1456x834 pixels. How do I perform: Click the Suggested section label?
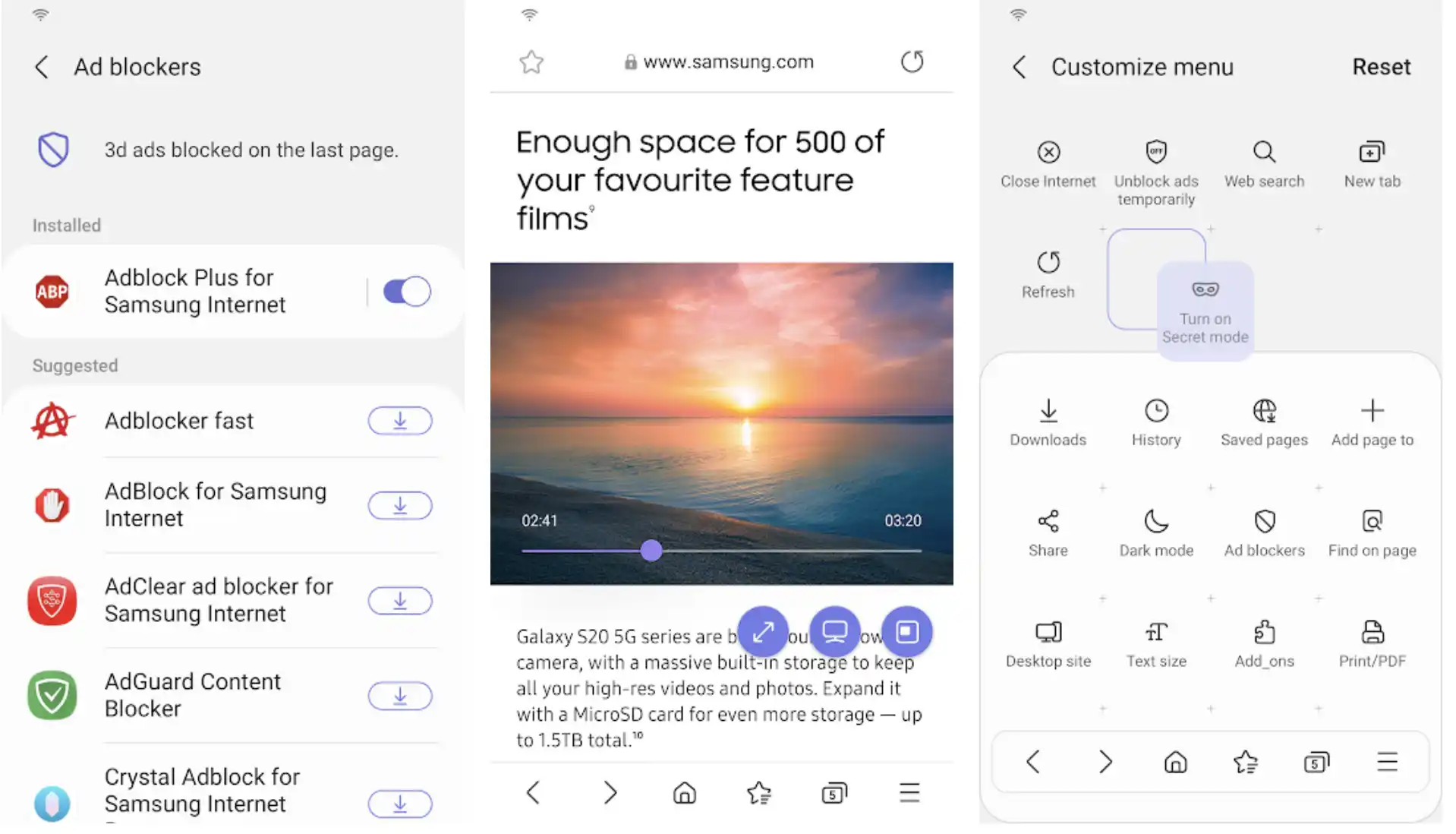[75, 365]
